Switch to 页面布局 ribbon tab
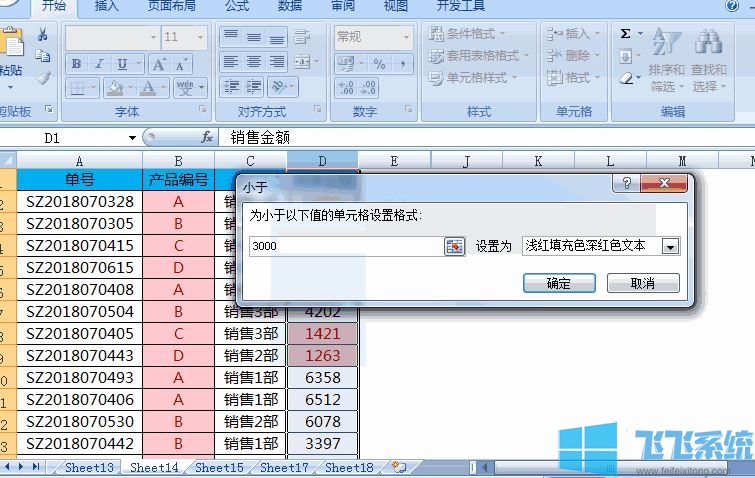755x478 pixels. tap(171, 6)
